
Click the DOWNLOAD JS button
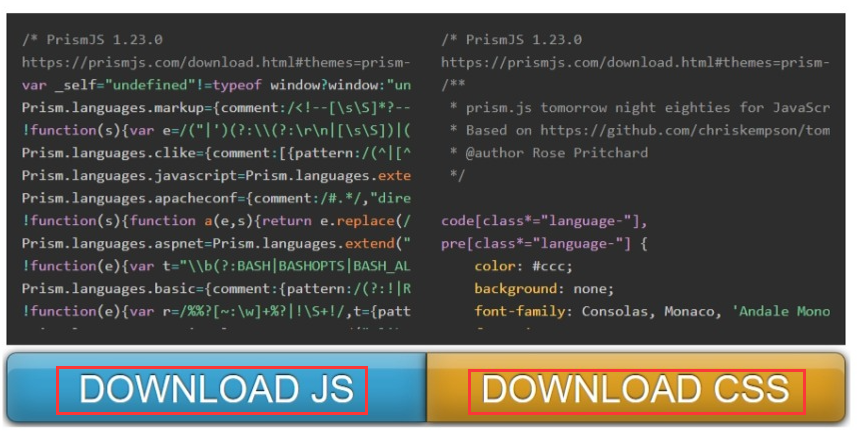212,390
